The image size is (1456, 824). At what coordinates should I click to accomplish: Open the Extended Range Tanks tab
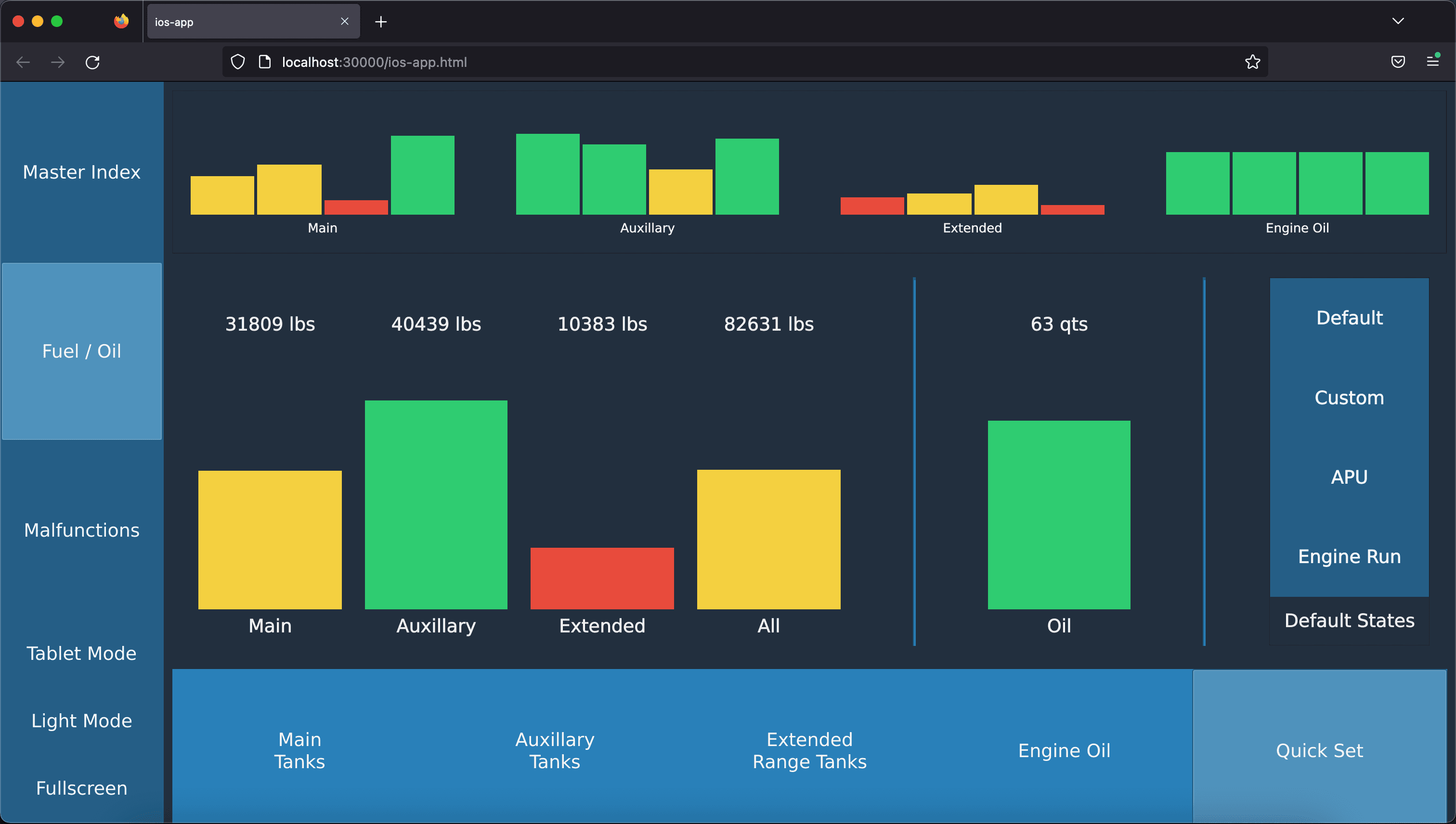[x=809, y=750]
